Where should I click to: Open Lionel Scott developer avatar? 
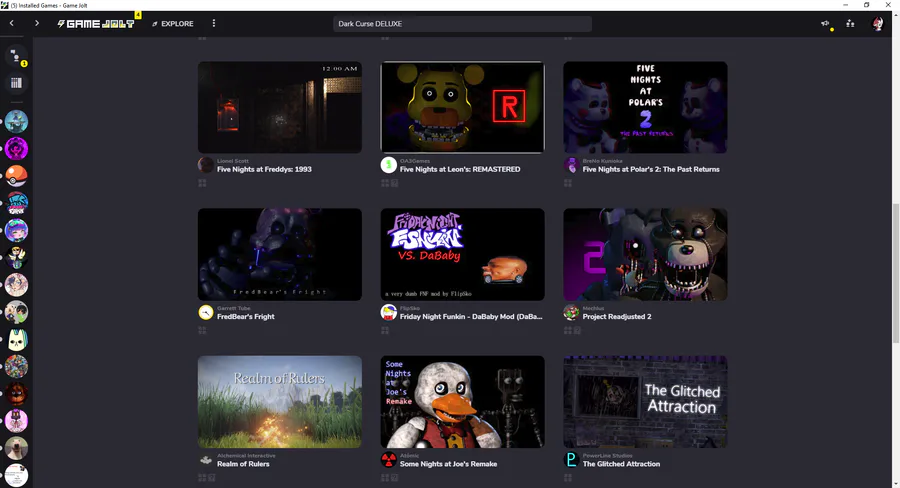pyautogui.click(x=205, y=165)
